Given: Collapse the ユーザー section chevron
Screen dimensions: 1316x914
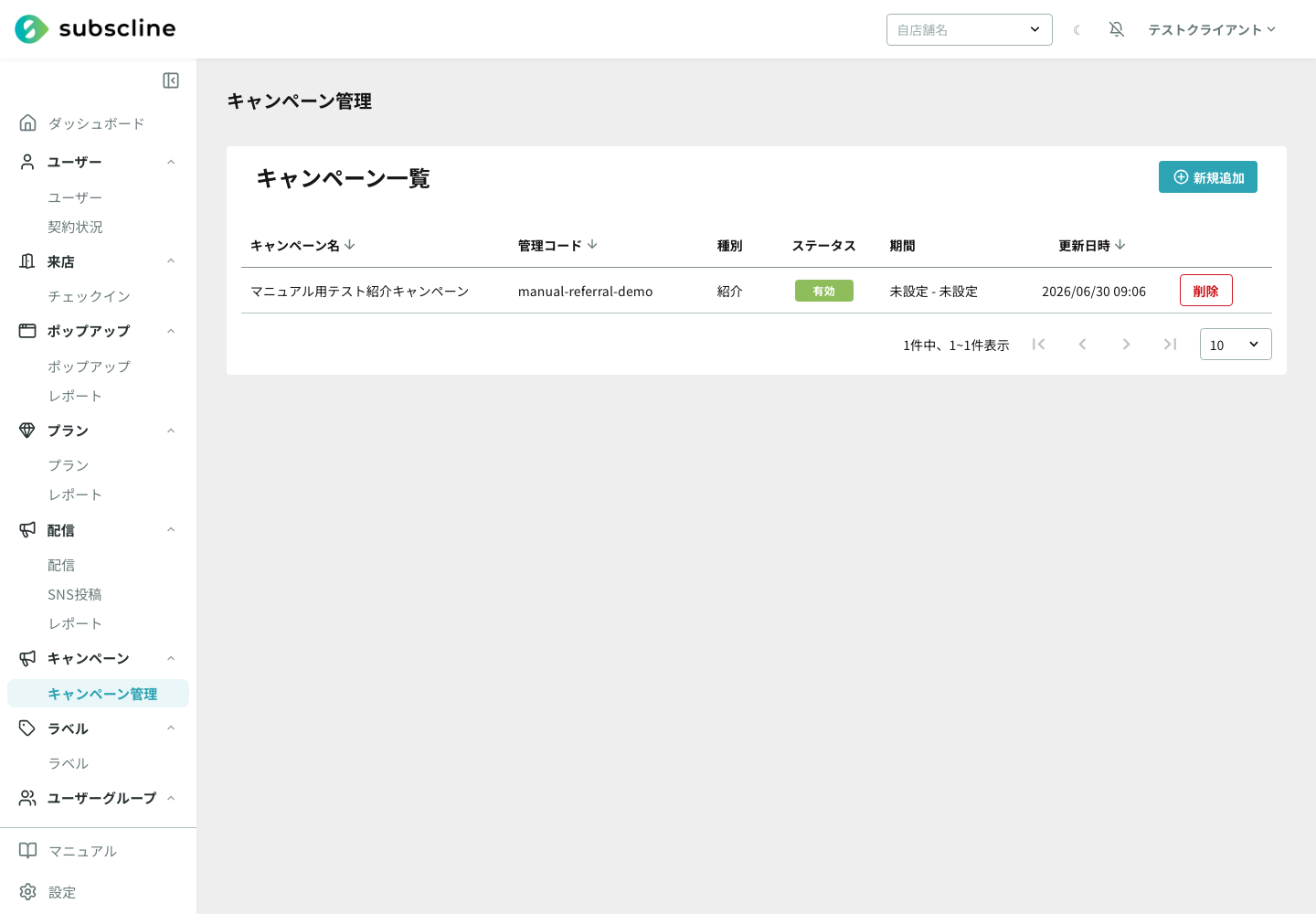Looking at the screenshot, I should click(171, 162).
